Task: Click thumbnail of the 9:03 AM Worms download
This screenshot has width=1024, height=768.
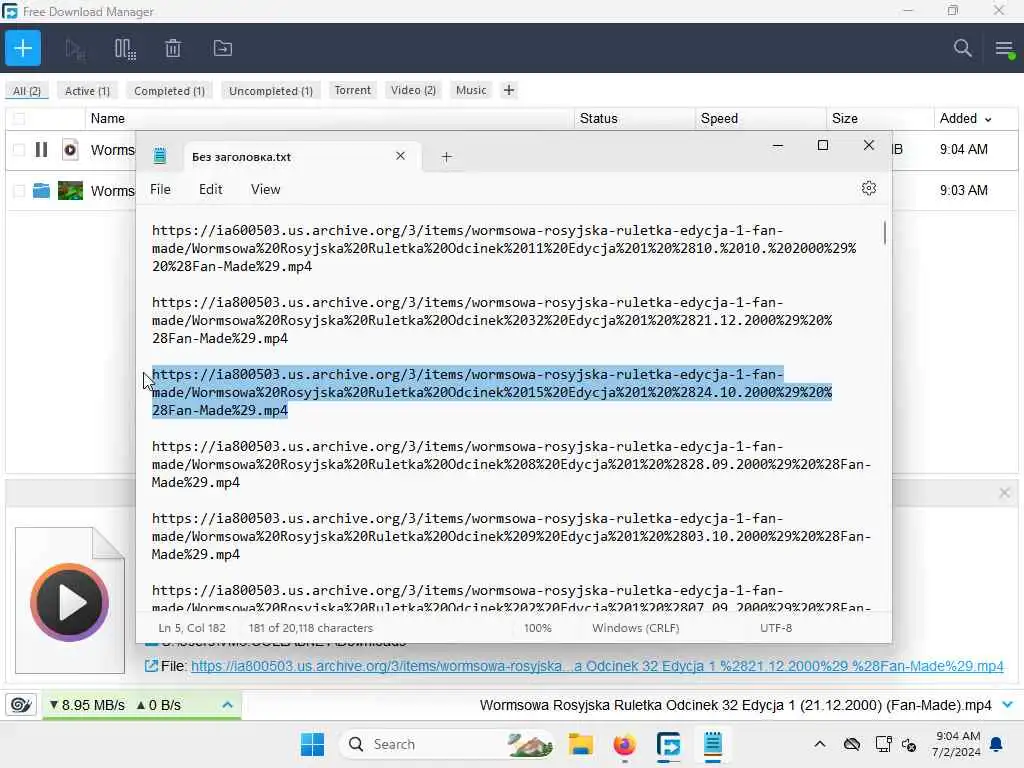Action: coord(71,190)
